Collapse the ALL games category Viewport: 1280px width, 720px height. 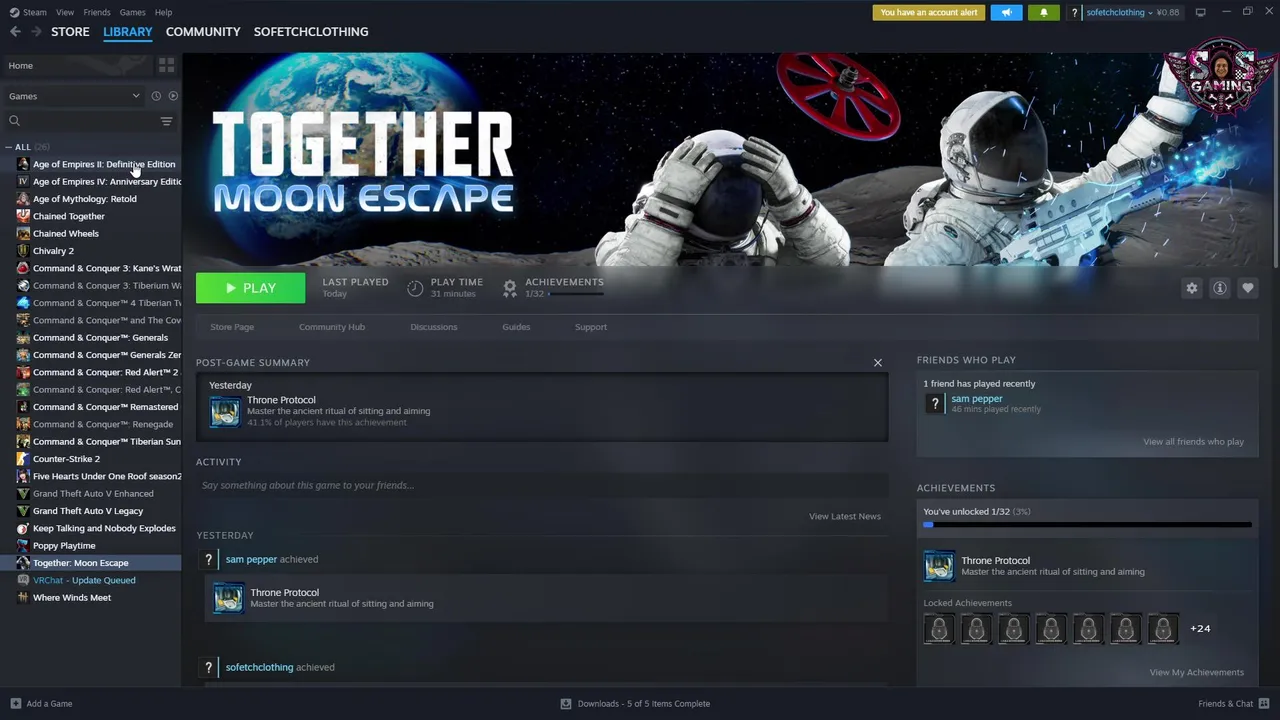click(9, 147)
